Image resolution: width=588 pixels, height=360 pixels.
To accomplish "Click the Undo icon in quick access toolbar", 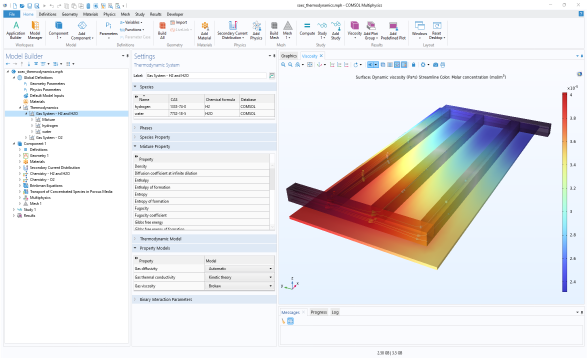I will coord(51,6).
